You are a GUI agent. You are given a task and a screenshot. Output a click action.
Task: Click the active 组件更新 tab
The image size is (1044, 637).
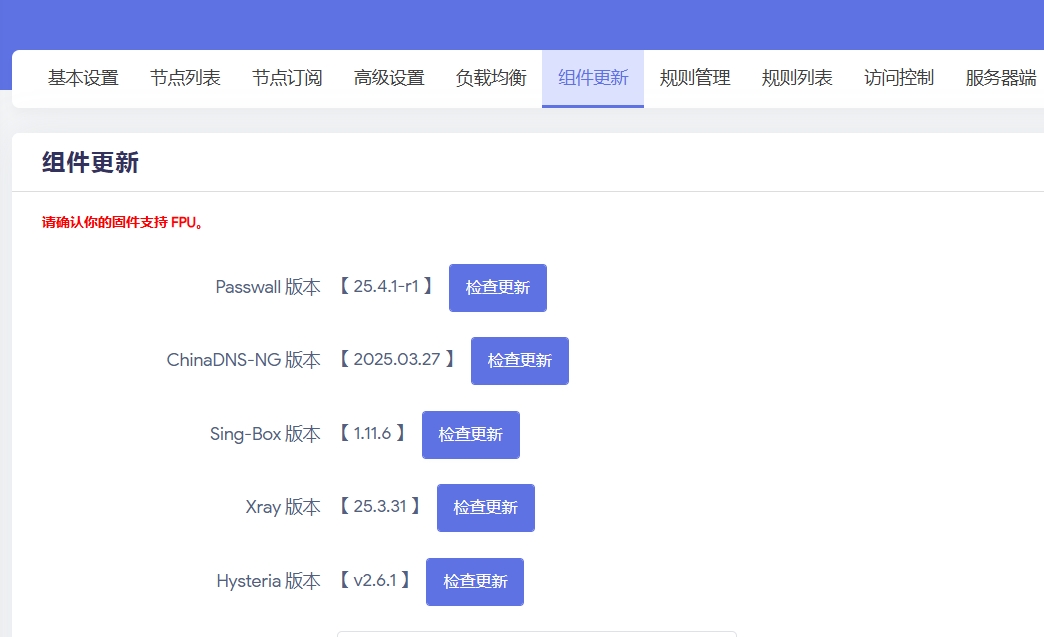(x=593, y=78)
